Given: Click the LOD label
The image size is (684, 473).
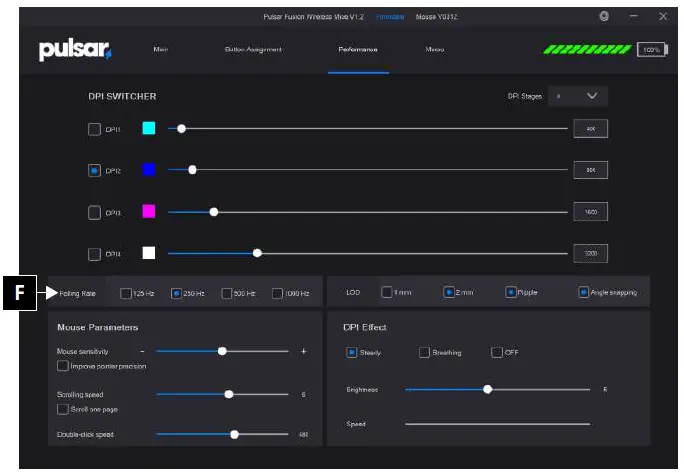Looking at the screenshot, I should 353,292.
